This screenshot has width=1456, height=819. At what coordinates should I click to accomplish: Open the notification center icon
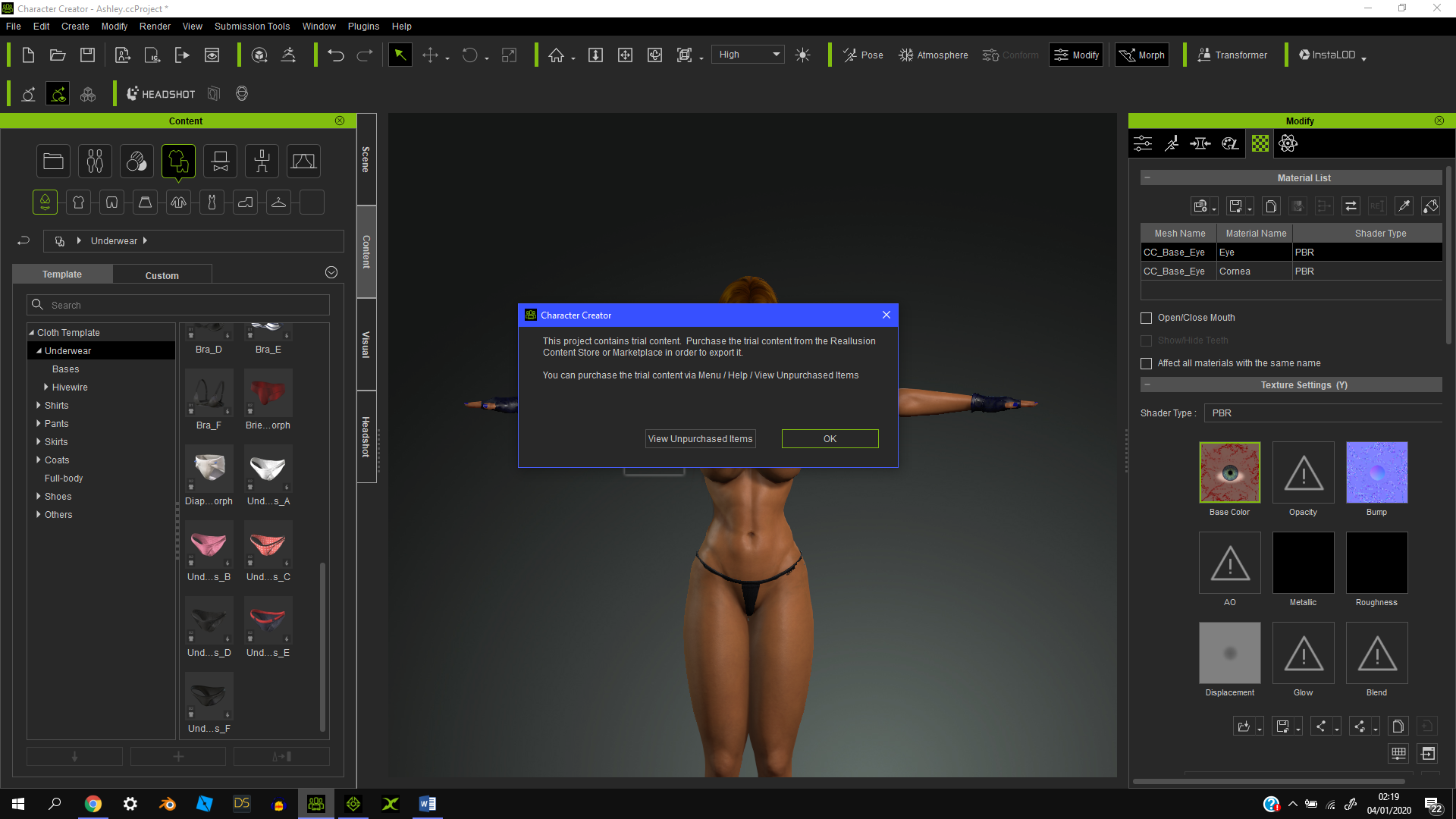coord(1432,804)
